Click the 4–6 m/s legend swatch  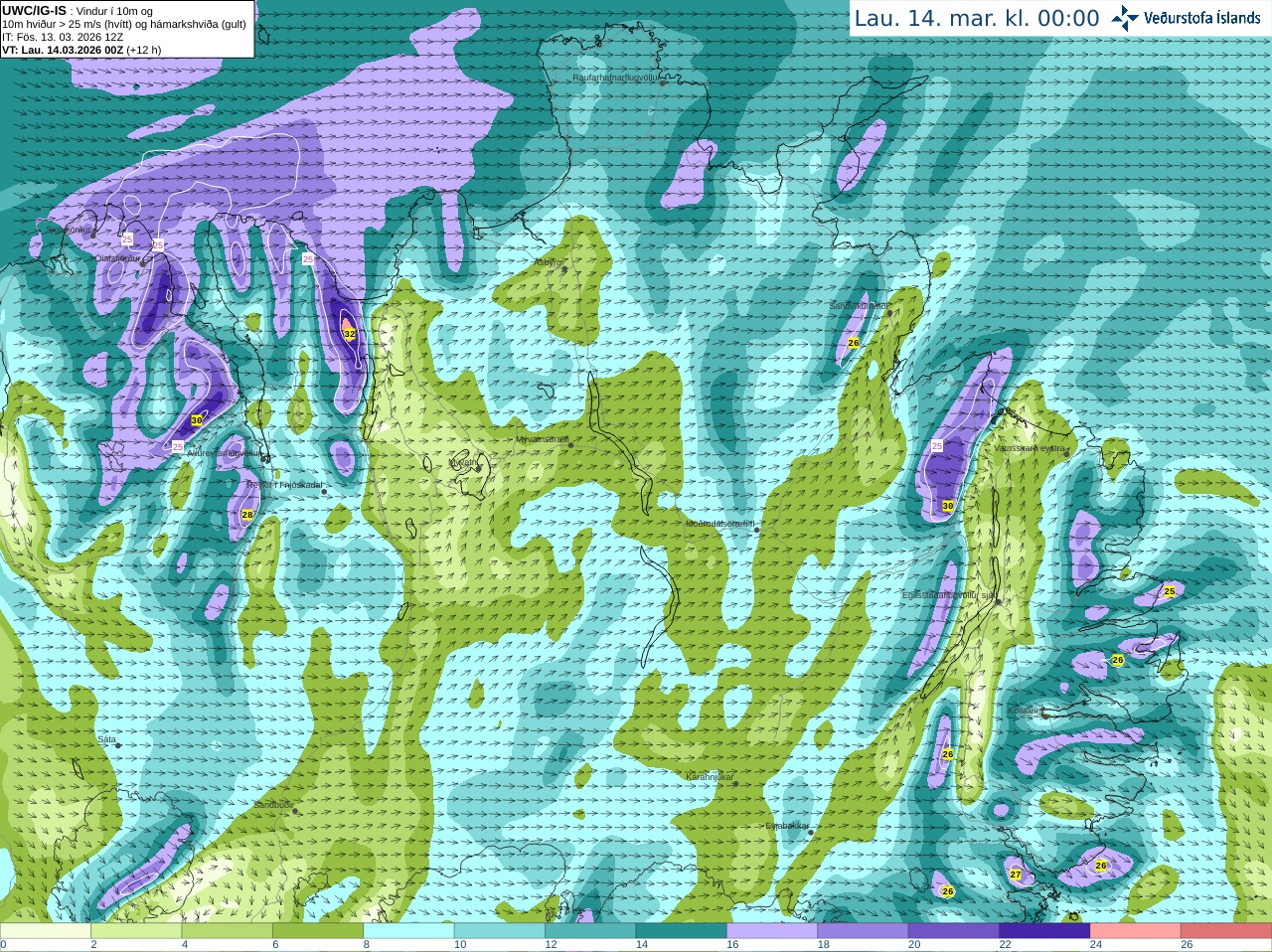227,931
